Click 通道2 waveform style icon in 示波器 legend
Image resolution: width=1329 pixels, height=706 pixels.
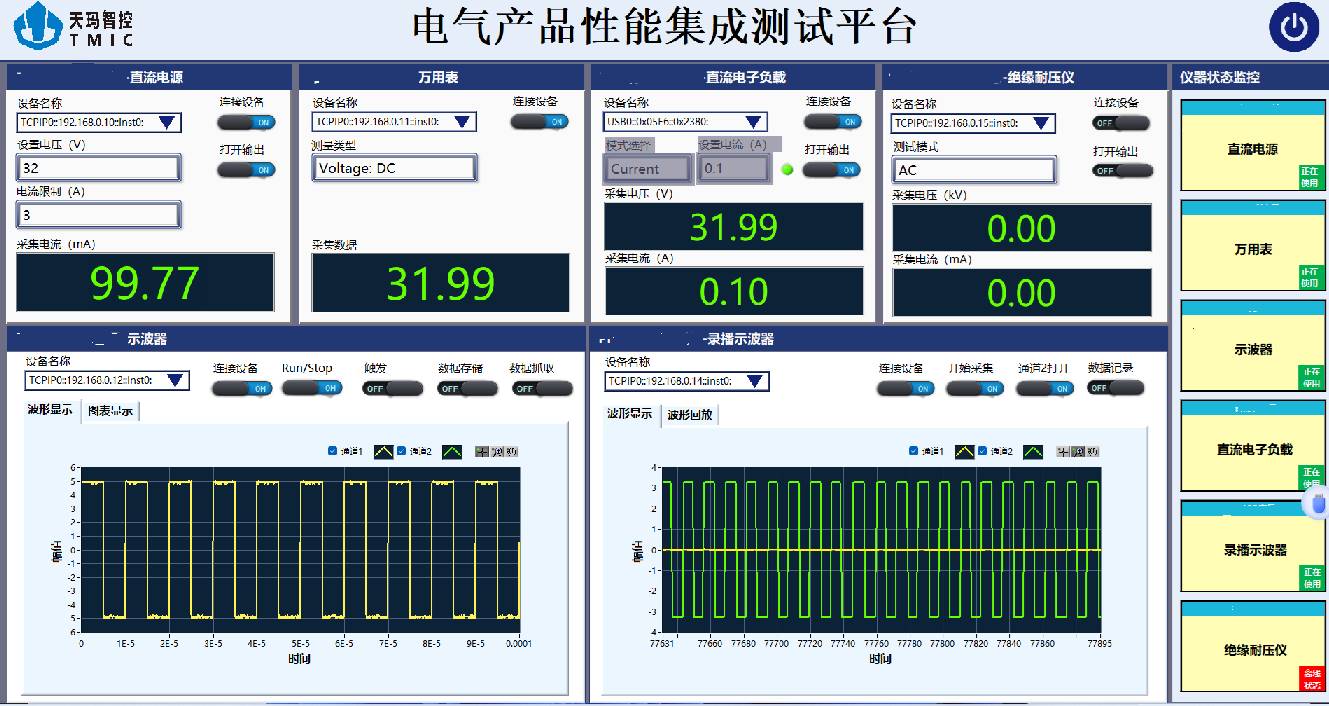[453, 452]
